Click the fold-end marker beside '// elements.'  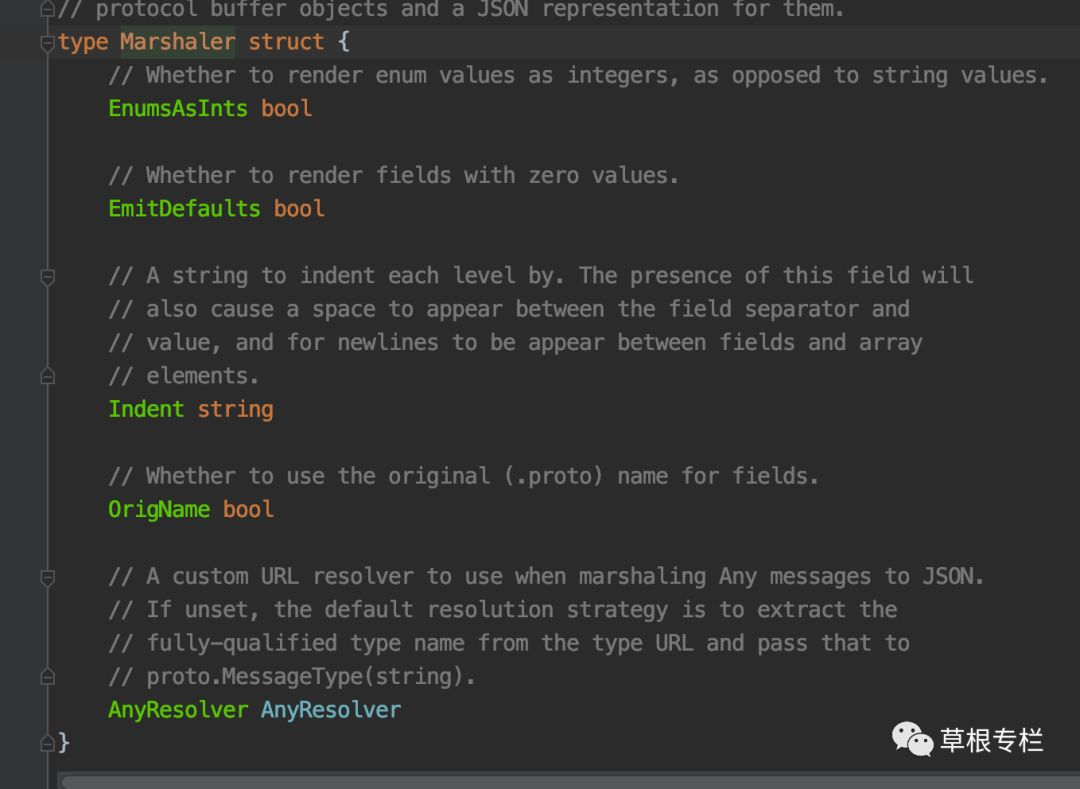(48, 376)
